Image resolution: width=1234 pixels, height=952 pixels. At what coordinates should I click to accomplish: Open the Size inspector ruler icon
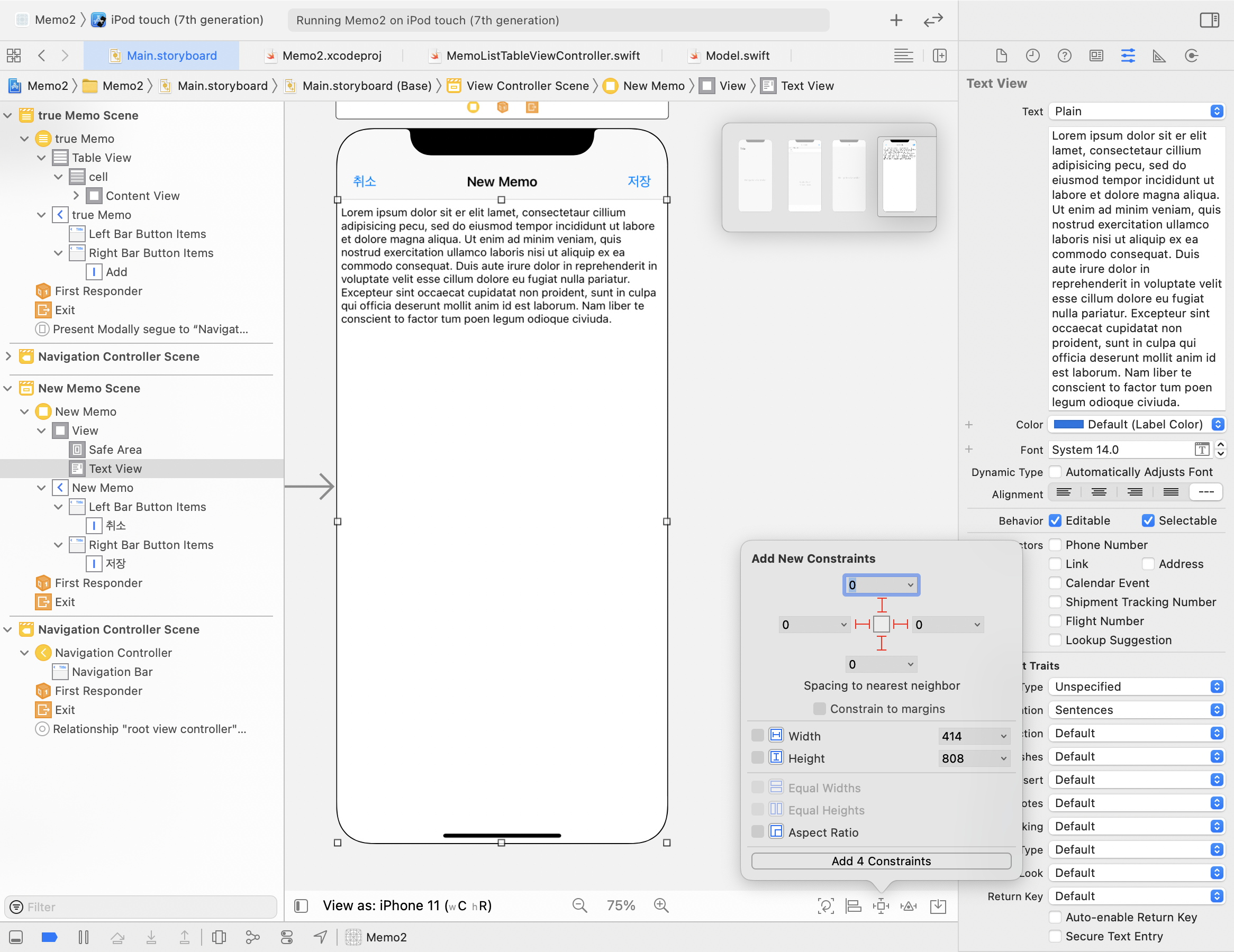[1159, 56]
